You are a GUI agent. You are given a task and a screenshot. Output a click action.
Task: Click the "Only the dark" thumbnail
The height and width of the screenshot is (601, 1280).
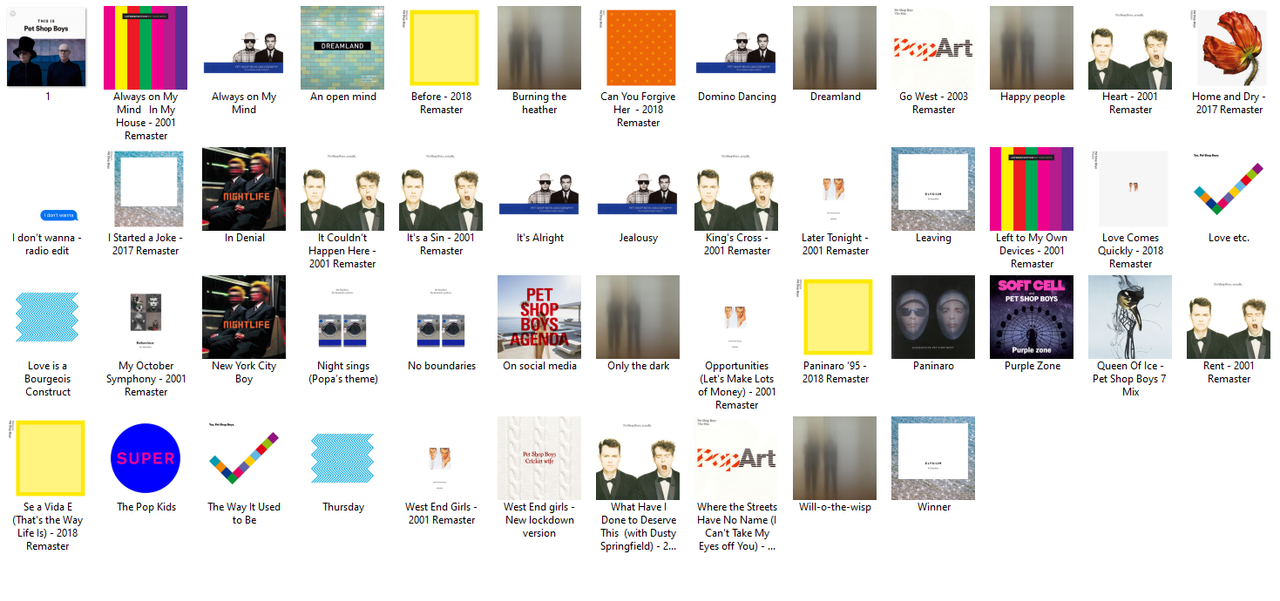(x=638, y=317)
